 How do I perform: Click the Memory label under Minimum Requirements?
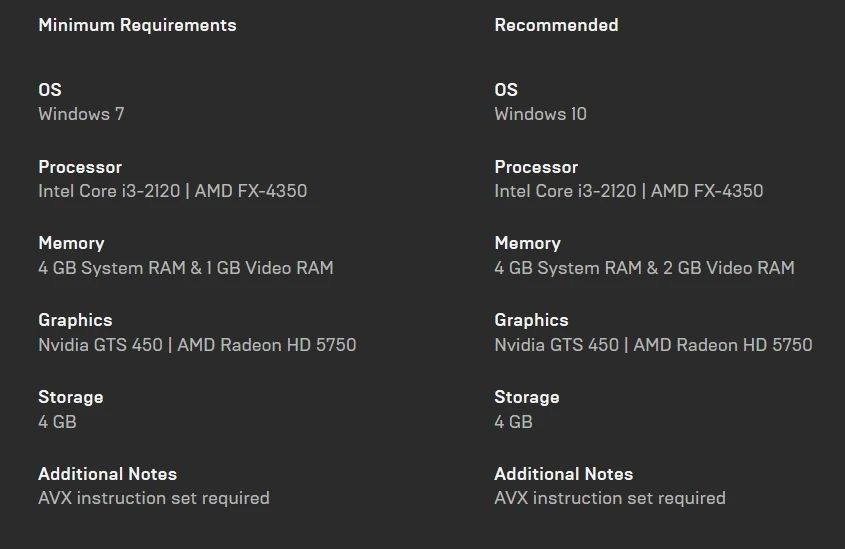click(x=71, y=243)
